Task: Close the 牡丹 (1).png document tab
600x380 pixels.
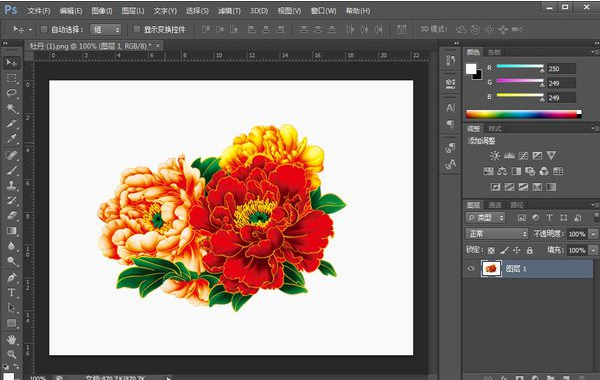Action: point(157,46)
